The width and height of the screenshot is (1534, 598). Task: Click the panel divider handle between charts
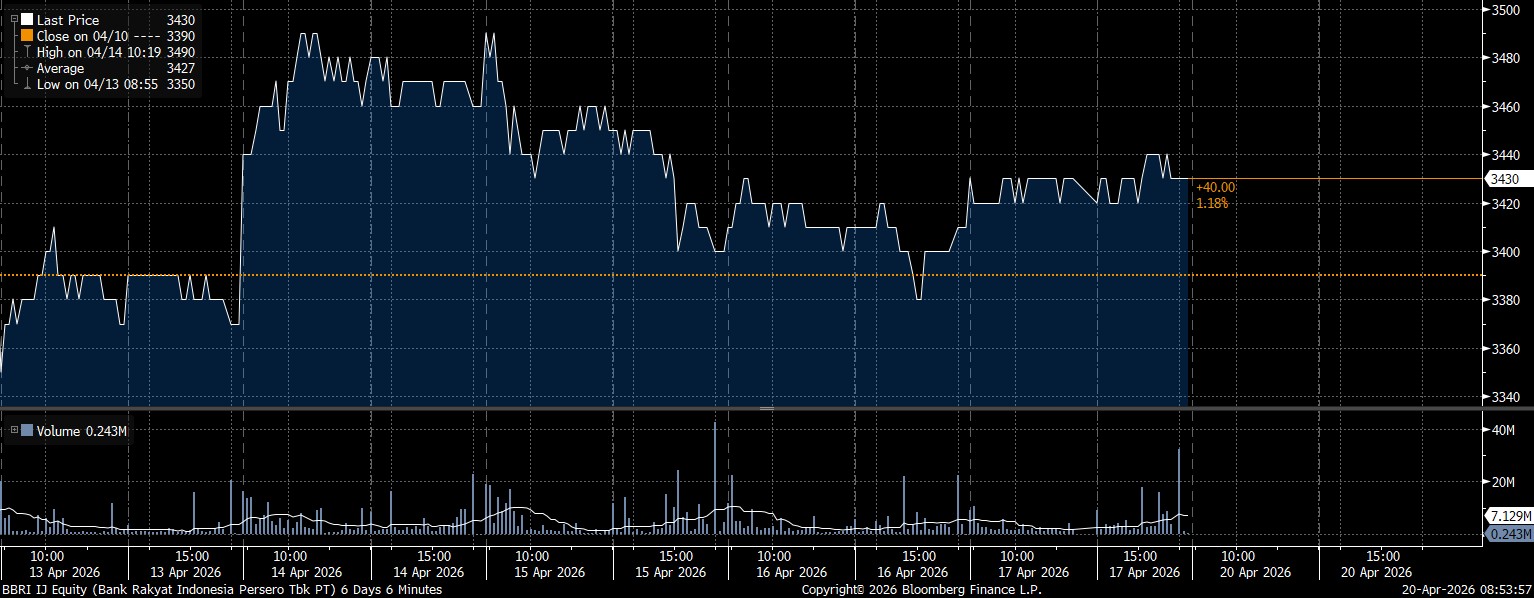click(767, 409)
